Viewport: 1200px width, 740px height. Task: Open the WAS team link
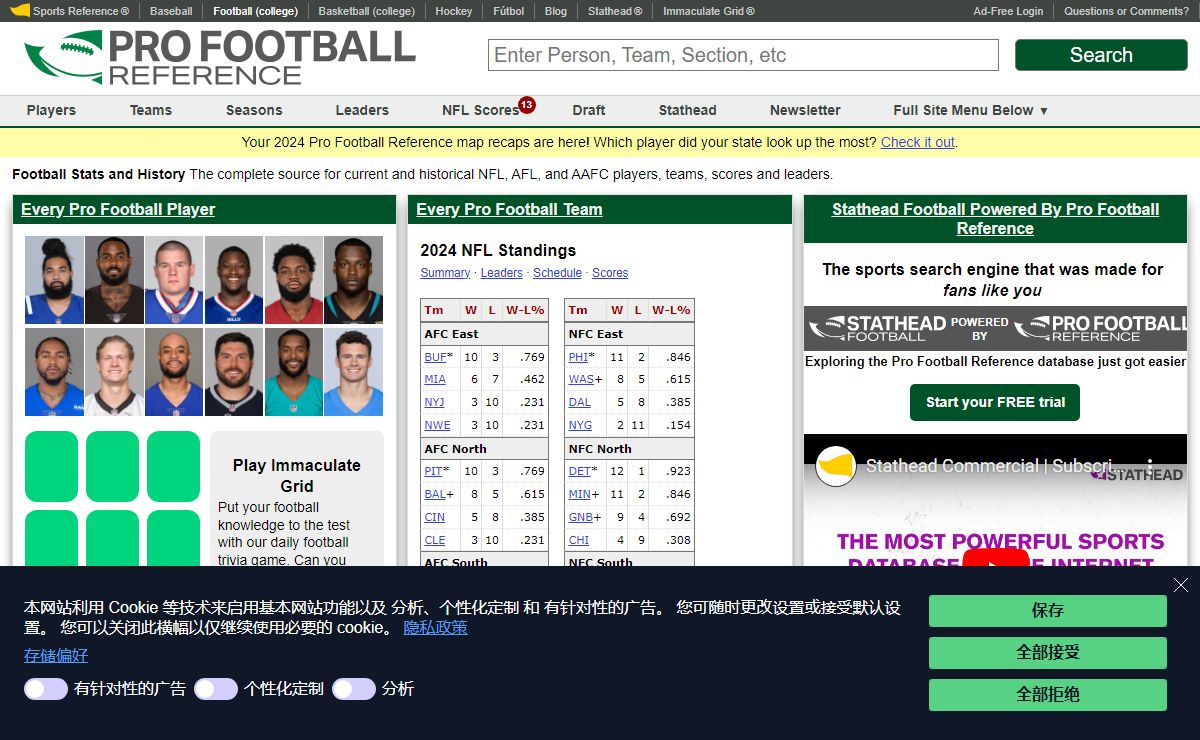coord(581,380)
